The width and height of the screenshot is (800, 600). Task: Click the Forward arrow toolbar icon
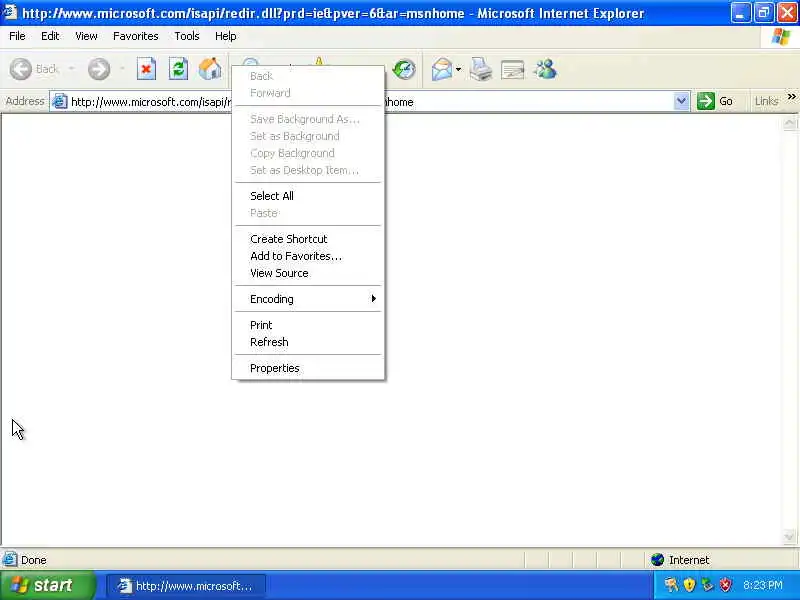click(x=98, y=69)
